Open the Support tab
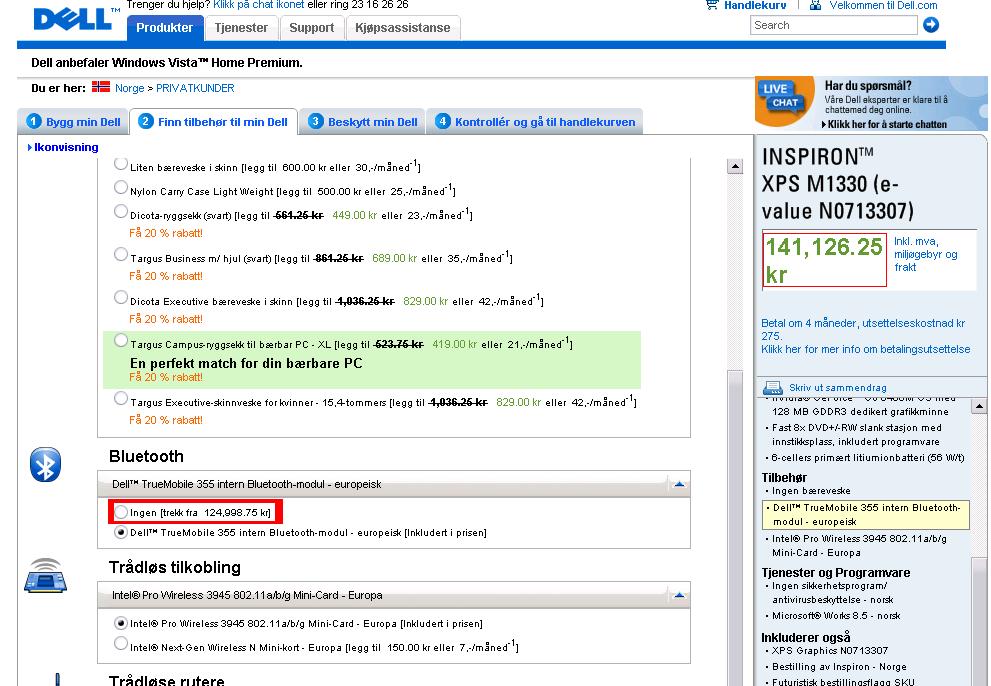Image resolution: width=991 pixels, height=686 pixels. click(x=312, y=28)
